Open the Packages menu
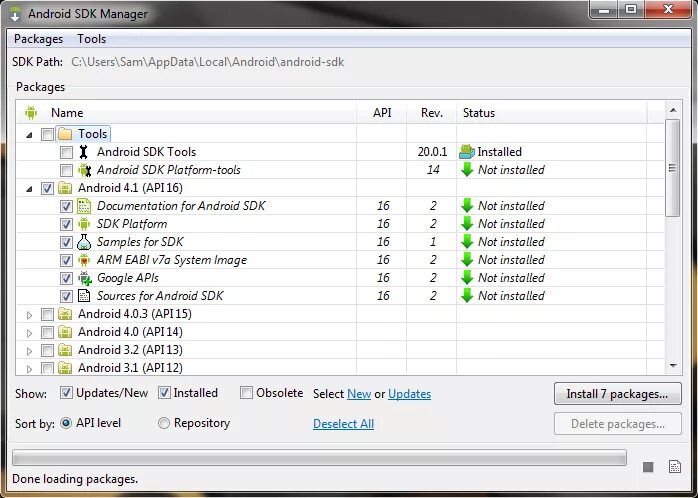Image resolution: width=698 pixels, height=498 pixels. click(x=38, y=39)
